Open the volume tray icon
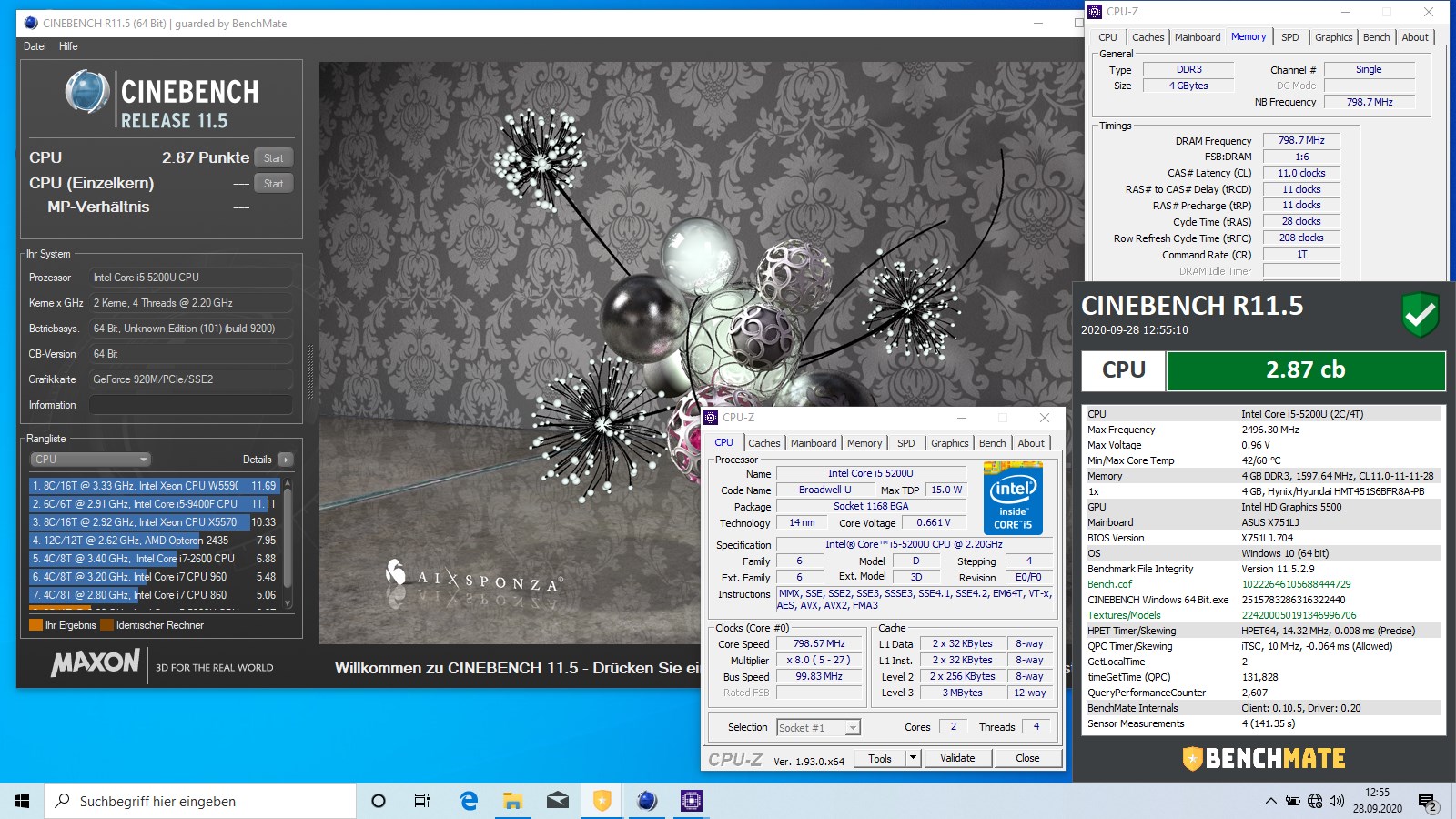Image resolution: width=1456 pixels, height=819 pixels. [1337, 801]
